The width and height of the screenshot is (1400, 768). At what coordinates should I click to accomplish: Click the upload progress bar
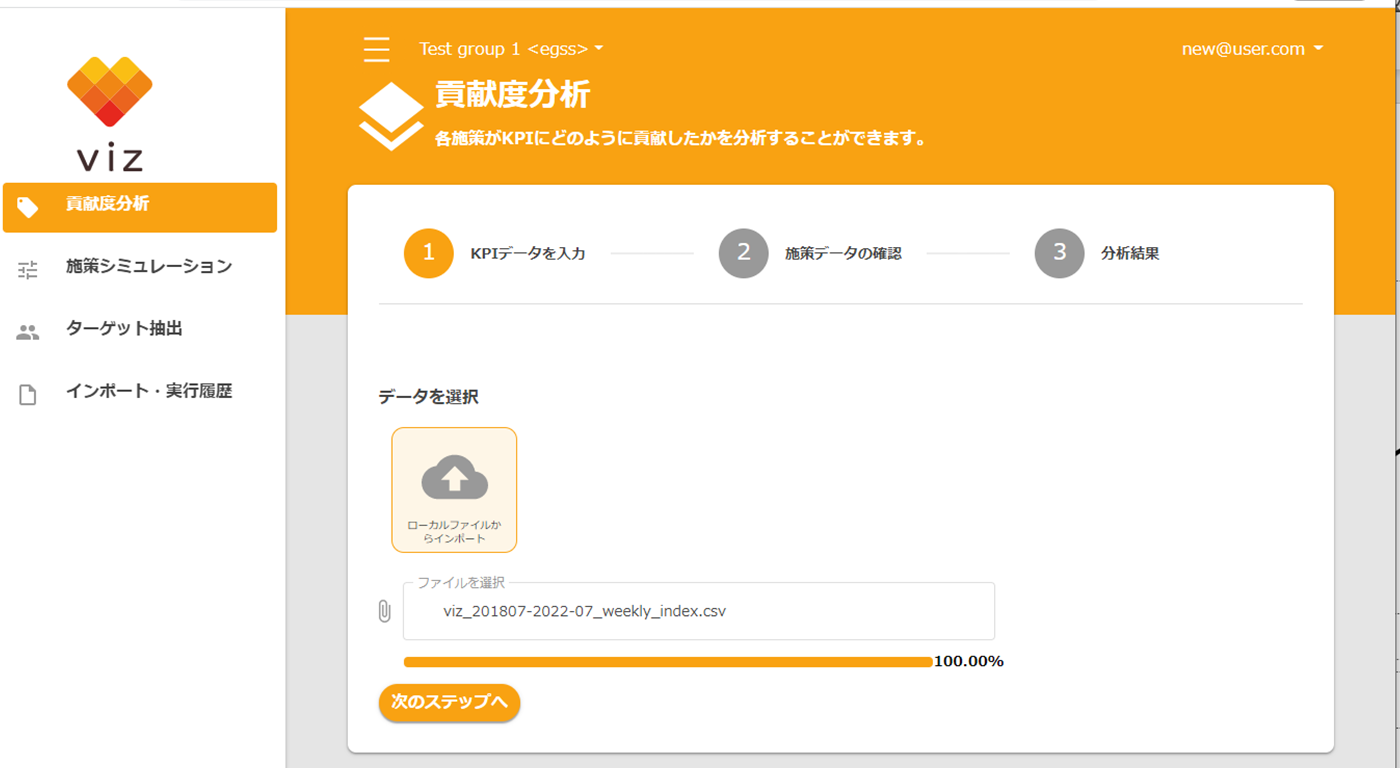[668, 662]
